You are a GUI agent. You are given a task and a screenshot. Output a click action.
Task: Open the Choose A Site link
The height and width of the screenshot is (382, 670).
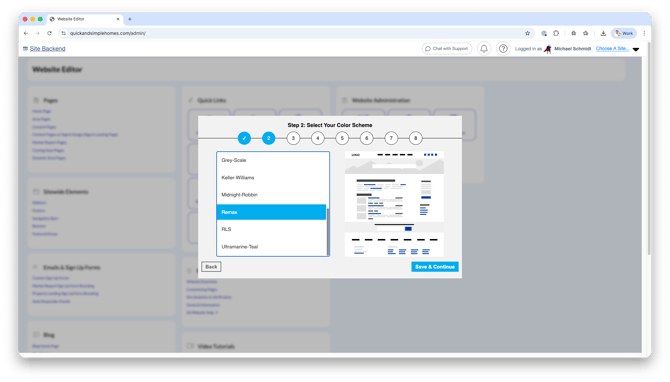[612, 49]
